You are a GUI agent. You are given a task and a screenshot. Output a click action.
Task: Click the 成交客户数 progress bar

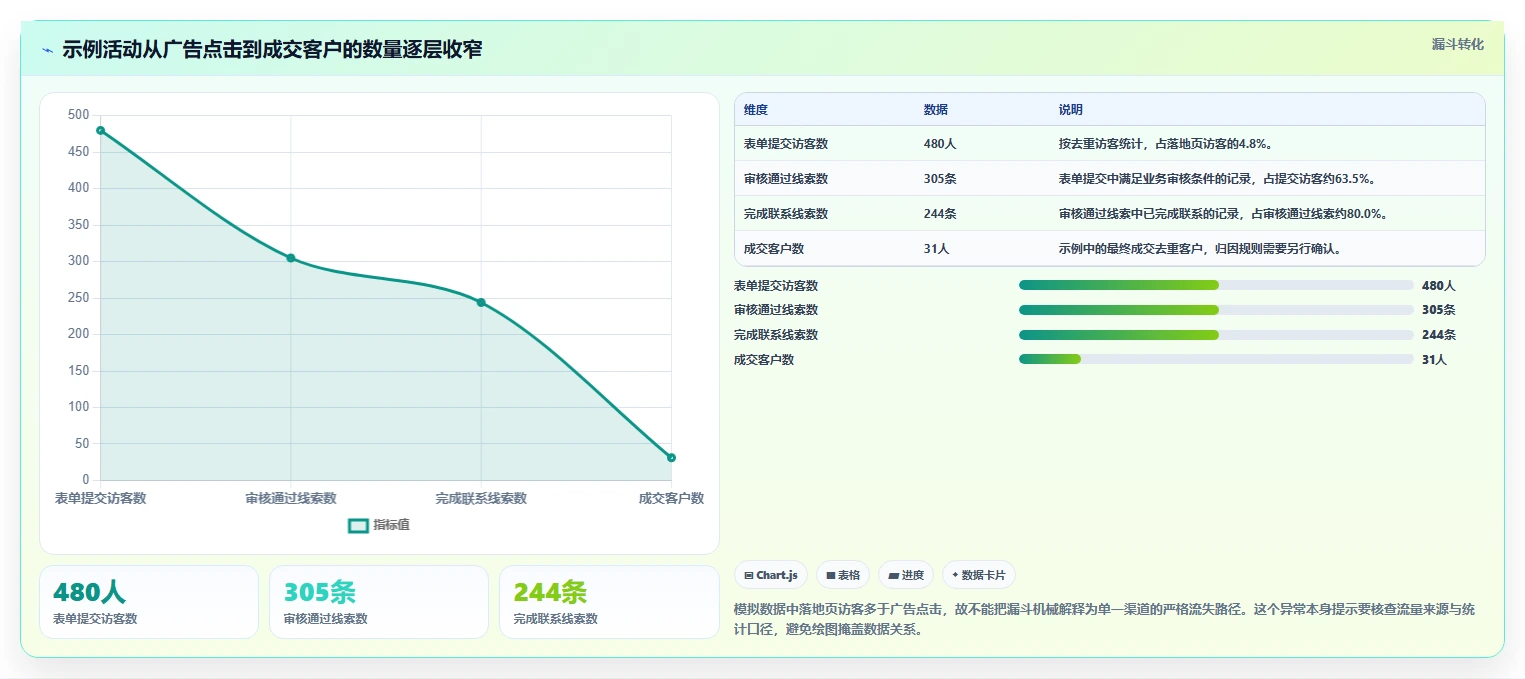pyautogui.click(x=1216, y=360)
